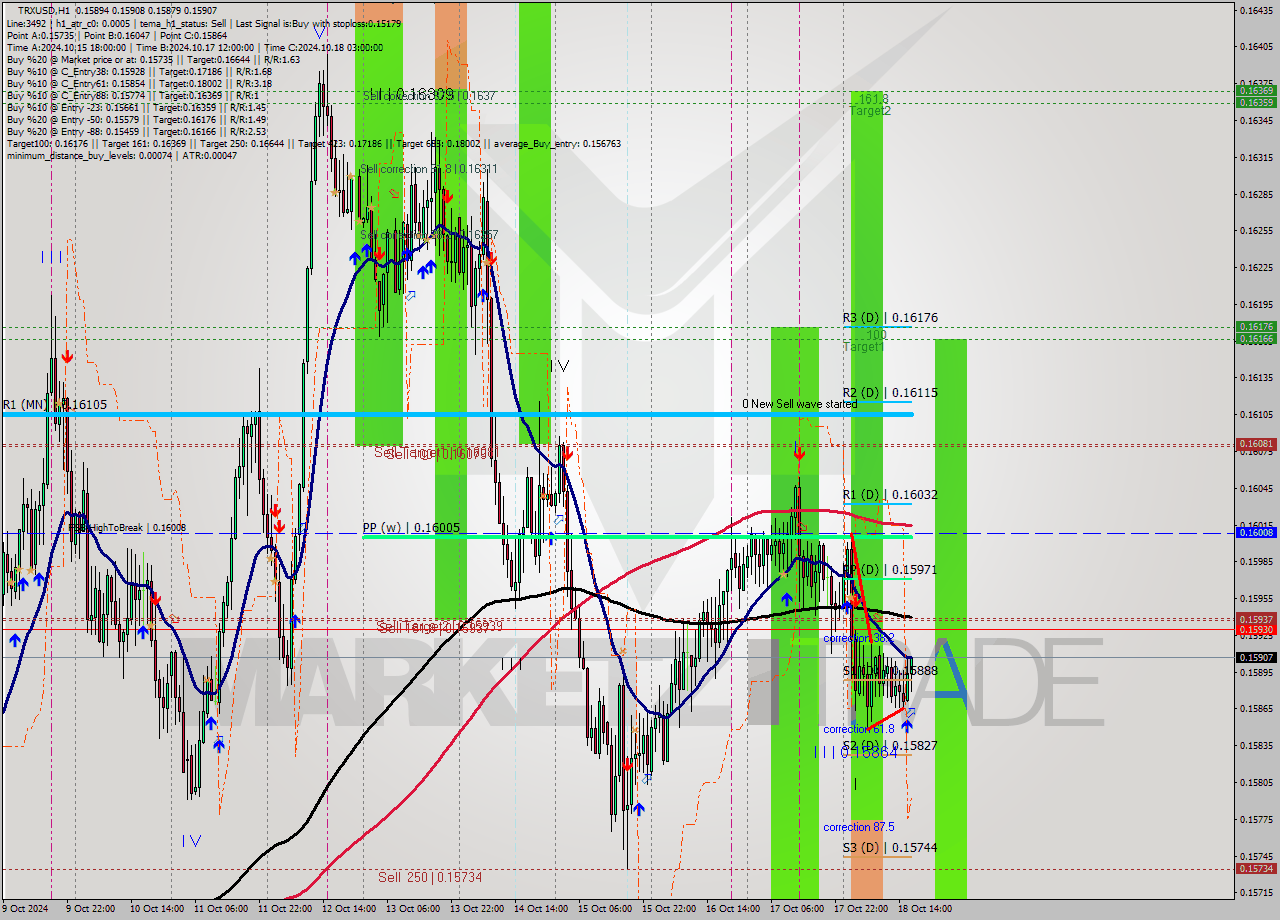Click the '13 Oct 22:00' time axis label
Image resolution: width=1280 pixels, height=920 pixels.
point(476,909)
